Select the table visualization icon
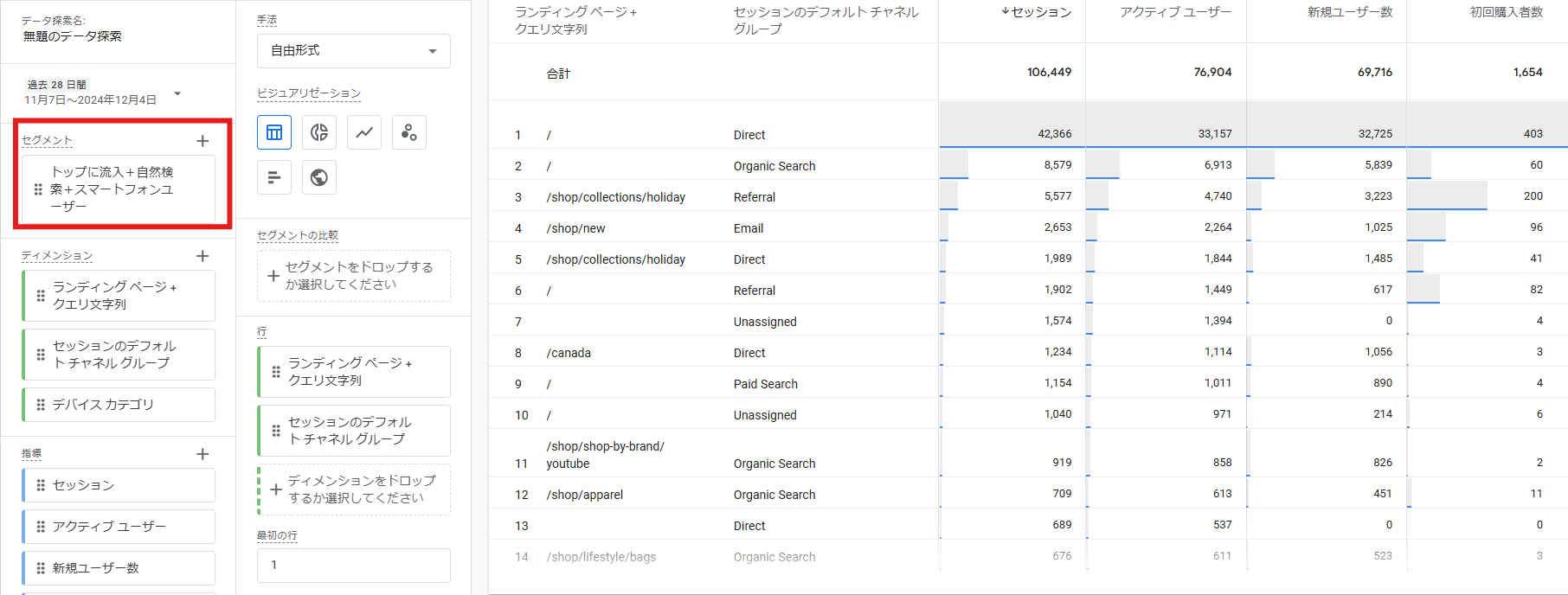1568x595 pixels. 274,132
